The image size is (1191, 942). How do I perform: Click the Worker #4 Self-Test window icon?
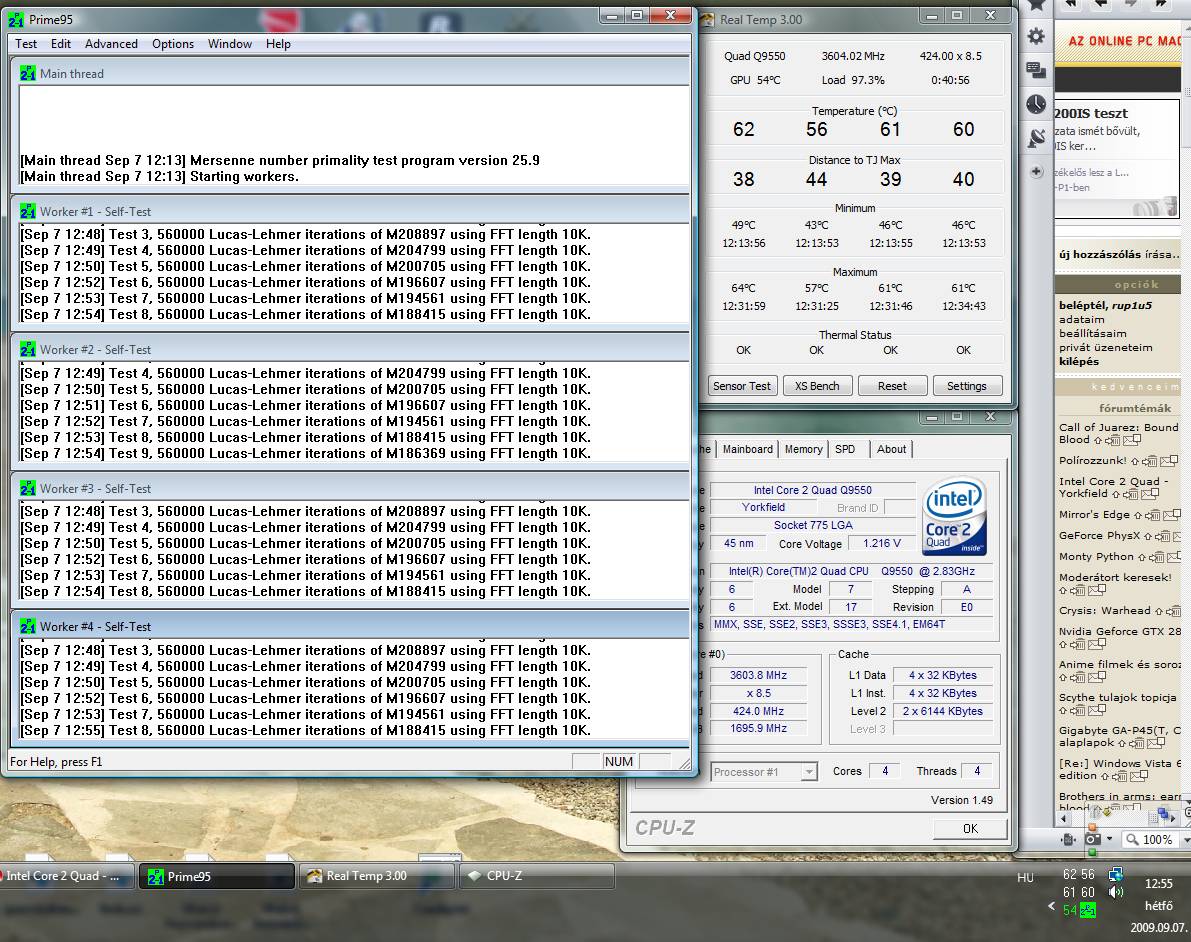[x=28, y=627]
